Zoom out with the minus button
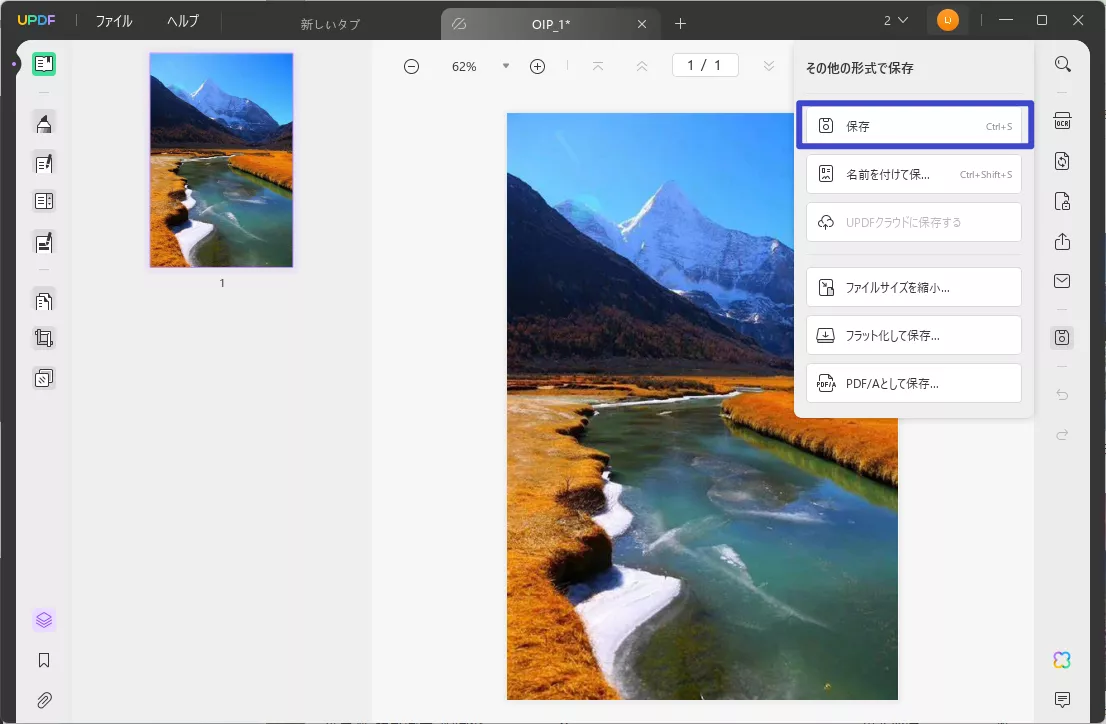The height and width of the screenshot is (724, 1106). tap(411, 66)
